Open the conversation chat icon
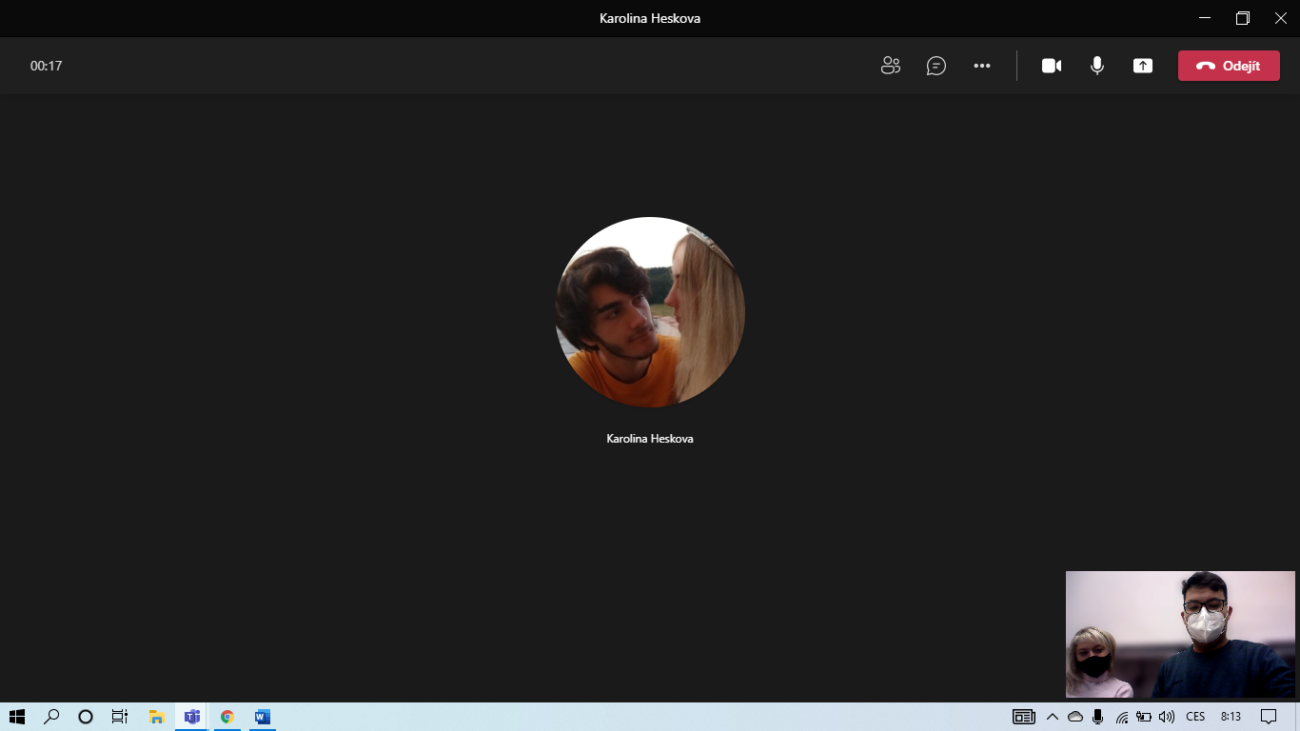Screen dimensions: 1300x731 (x=936, y=66)
